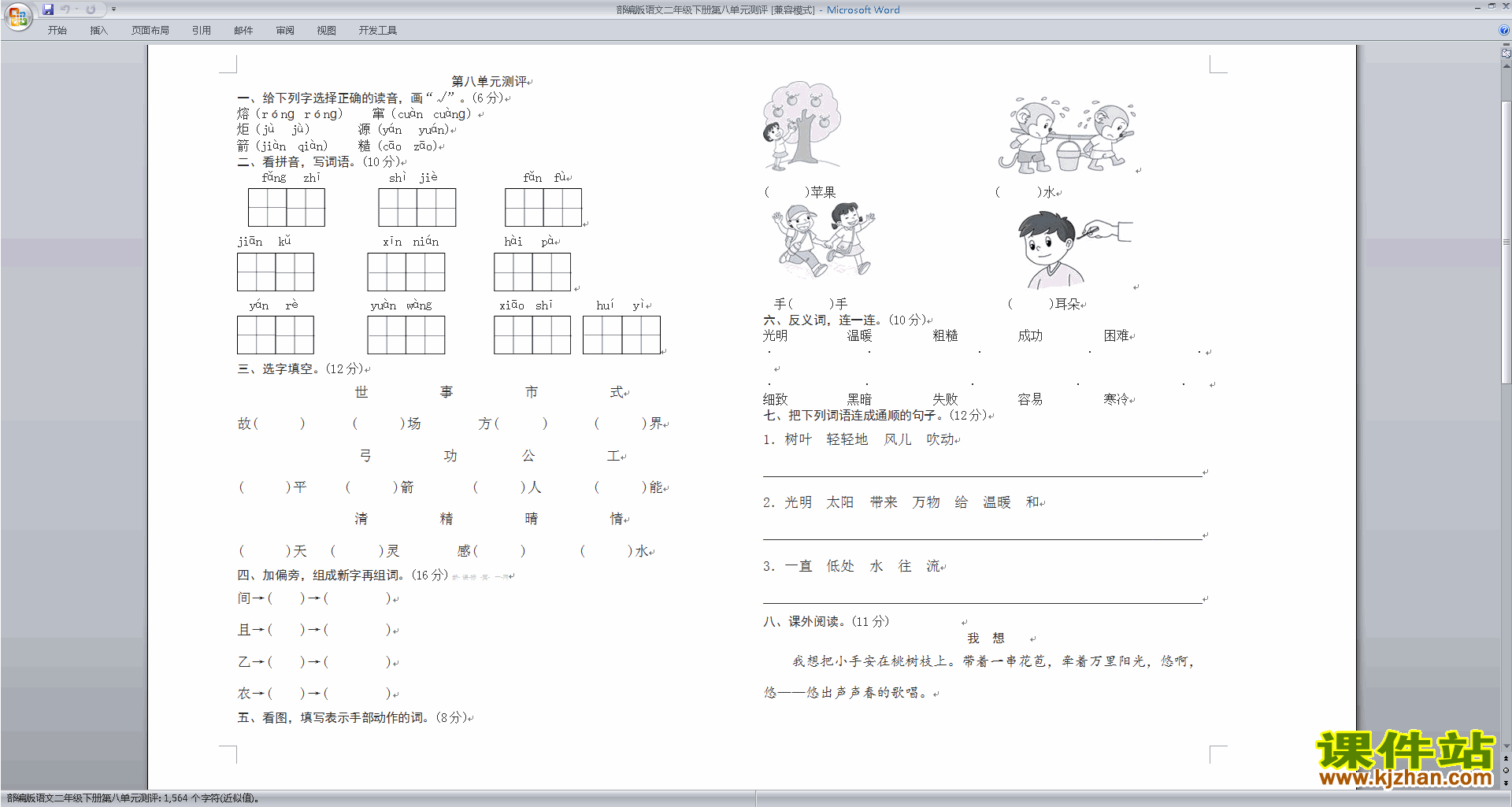Toggle the ruler icon above scrollbar
1512x807 pixels.
click(1506, 54)
